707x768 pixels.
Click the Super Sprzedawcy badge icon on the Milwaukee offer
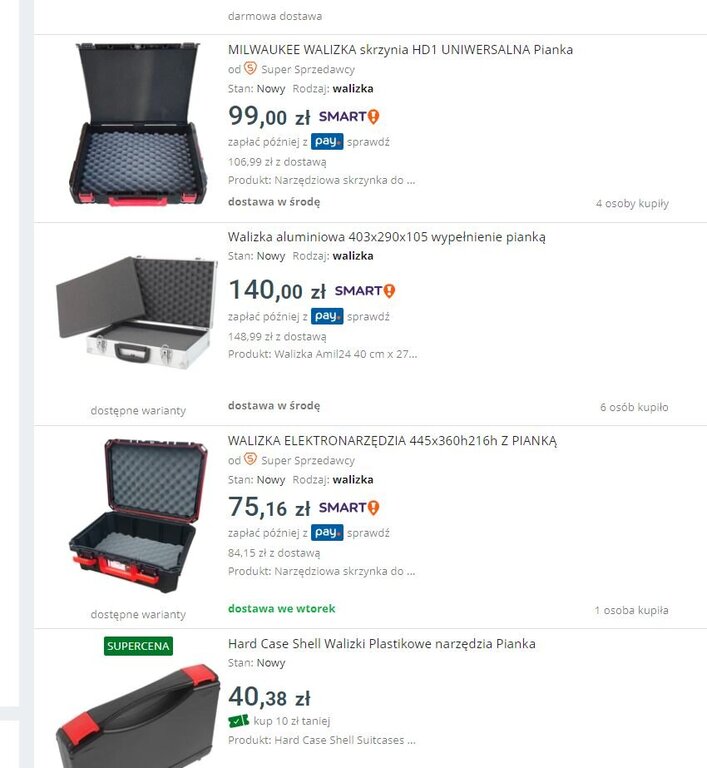click(x=250, y=68)
